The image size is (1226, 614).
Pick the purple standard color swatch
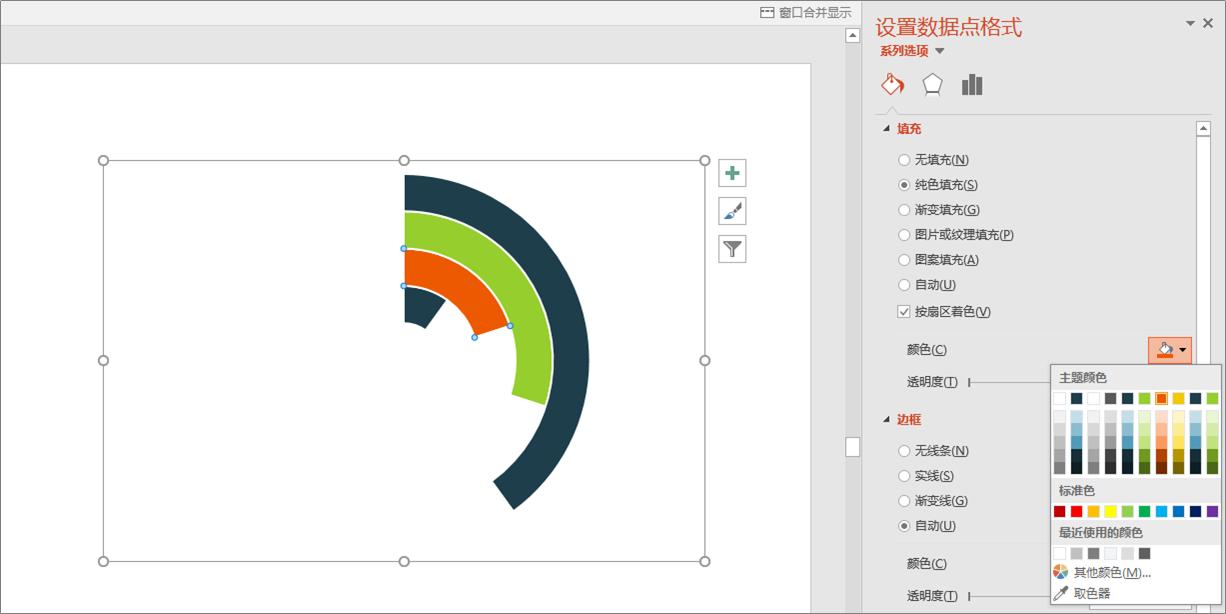click(1212, 511)
